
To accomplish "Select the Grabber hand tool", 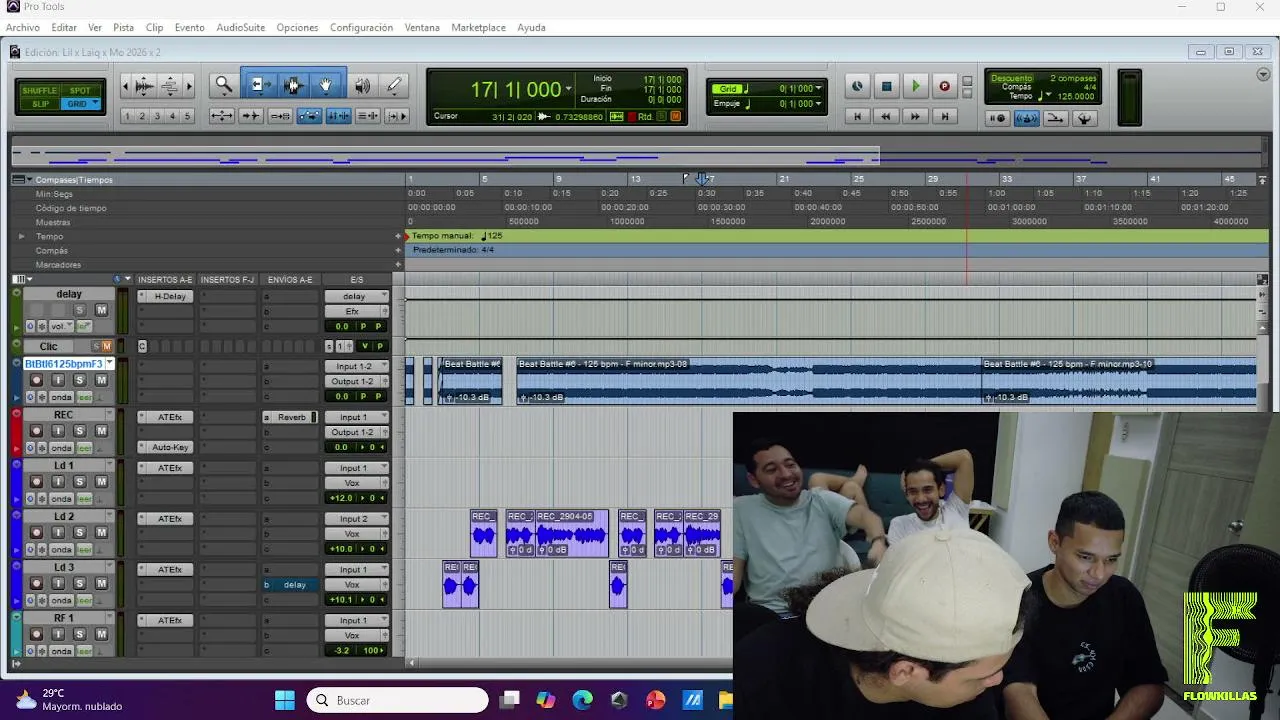I will point(326,86).
